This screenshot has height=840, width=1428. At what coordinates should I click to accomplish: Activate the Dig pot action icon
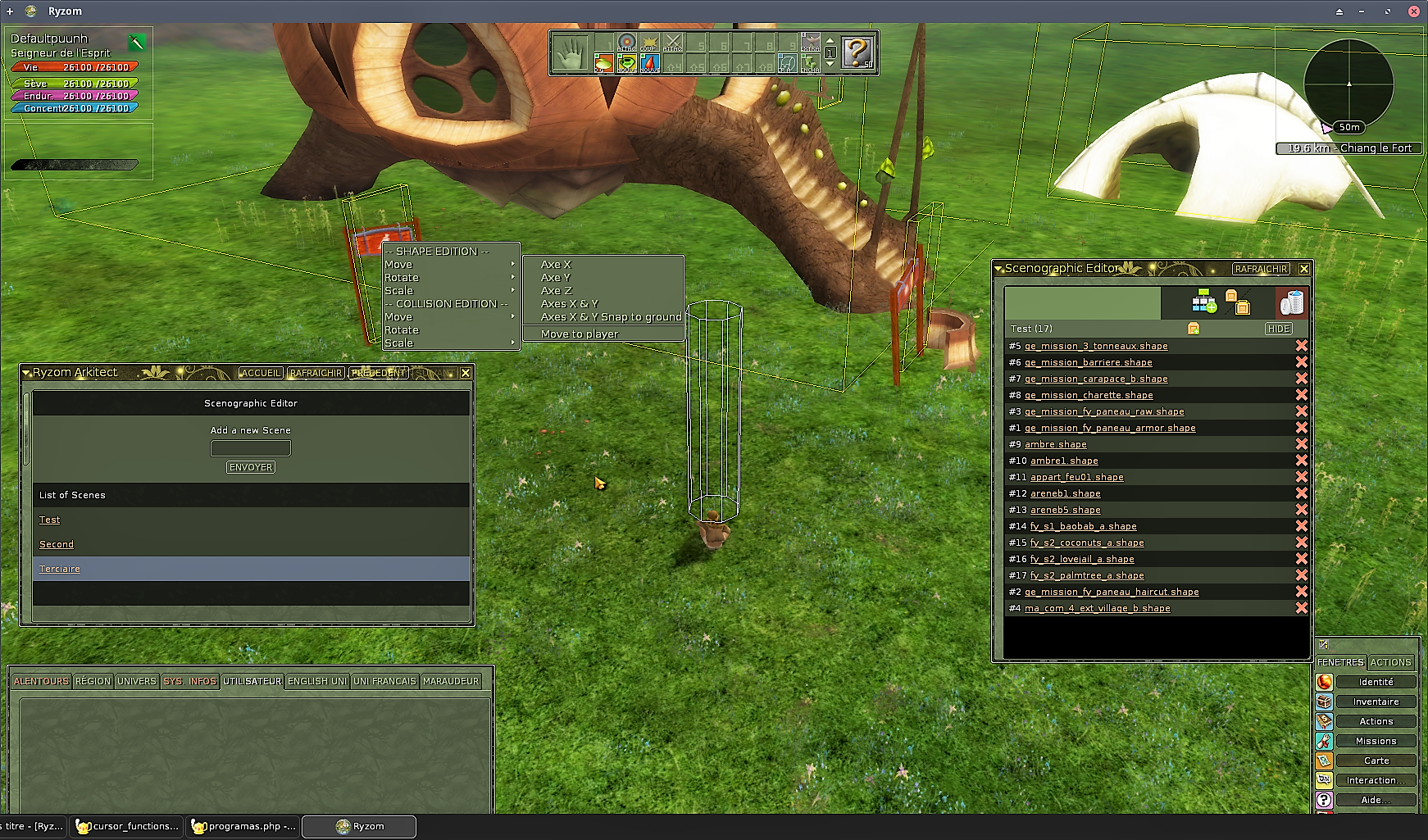point(603,64)
